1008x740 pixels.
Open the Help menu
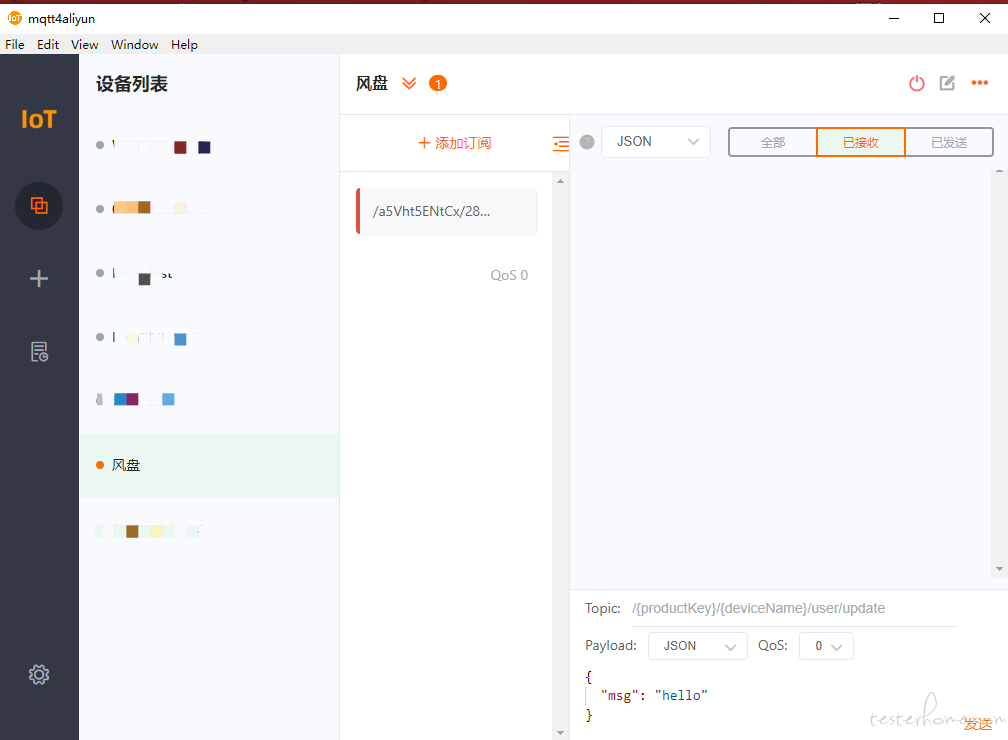184,44
